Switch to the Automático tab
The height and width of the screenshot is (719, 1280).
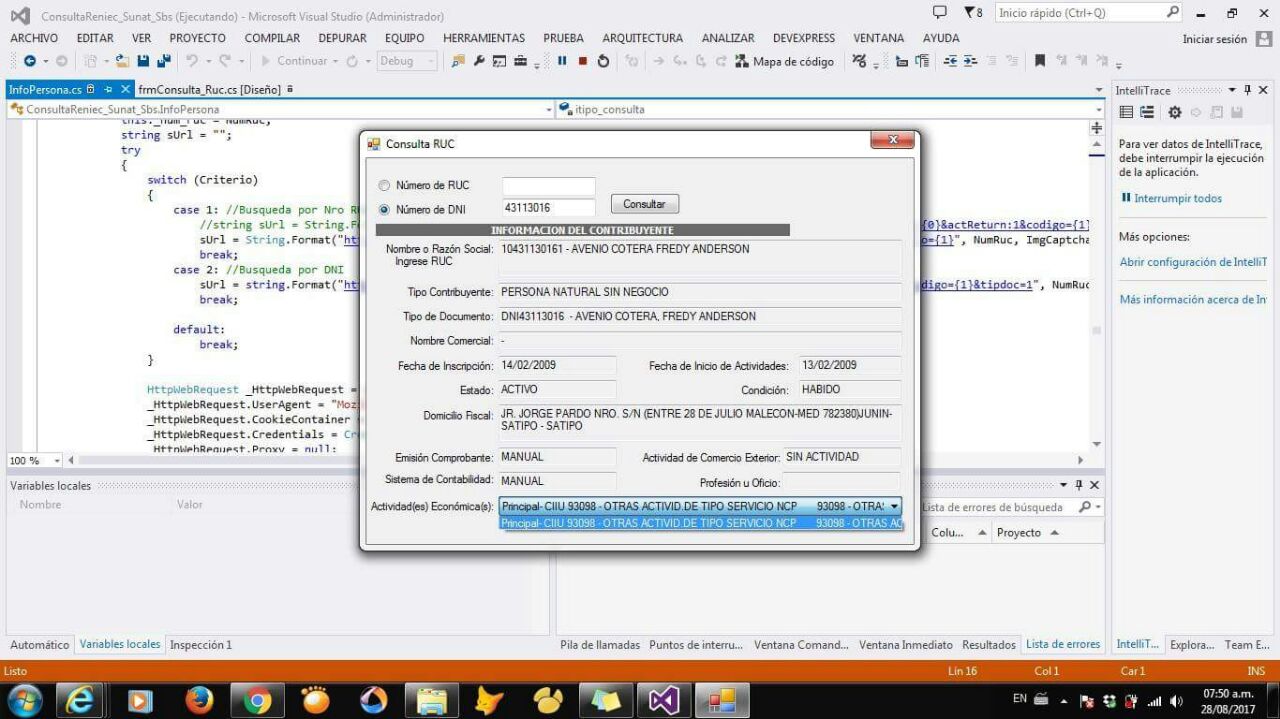[x=40, y=645]
